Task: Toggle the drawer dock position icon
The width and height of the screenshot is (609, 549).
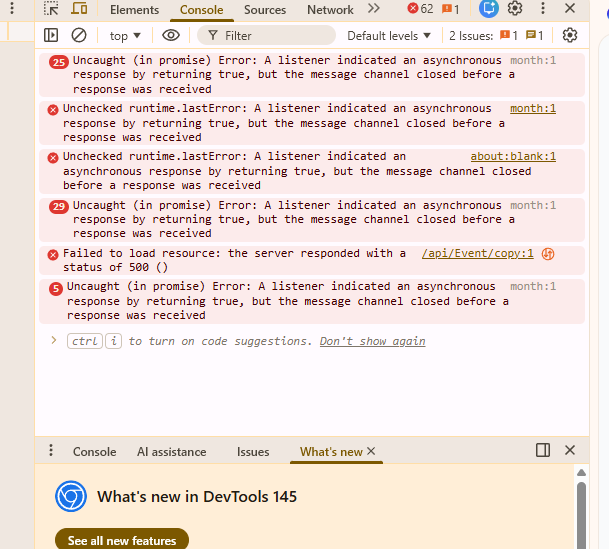Action: [543, 450]
